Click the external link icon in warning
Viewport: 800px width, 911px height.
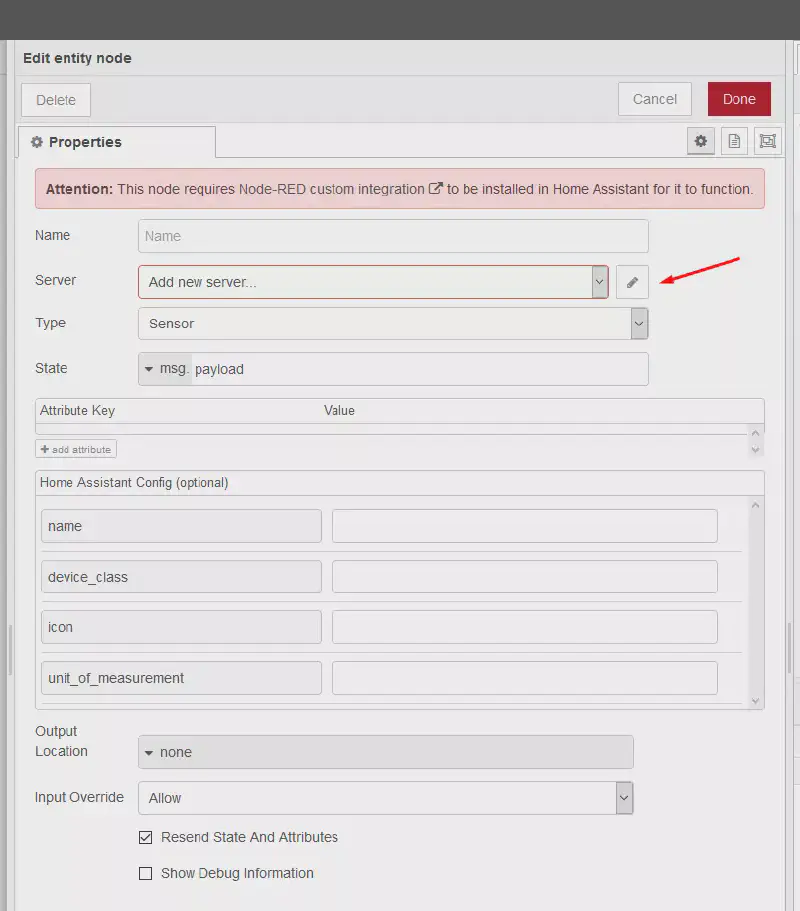point(435,188)
